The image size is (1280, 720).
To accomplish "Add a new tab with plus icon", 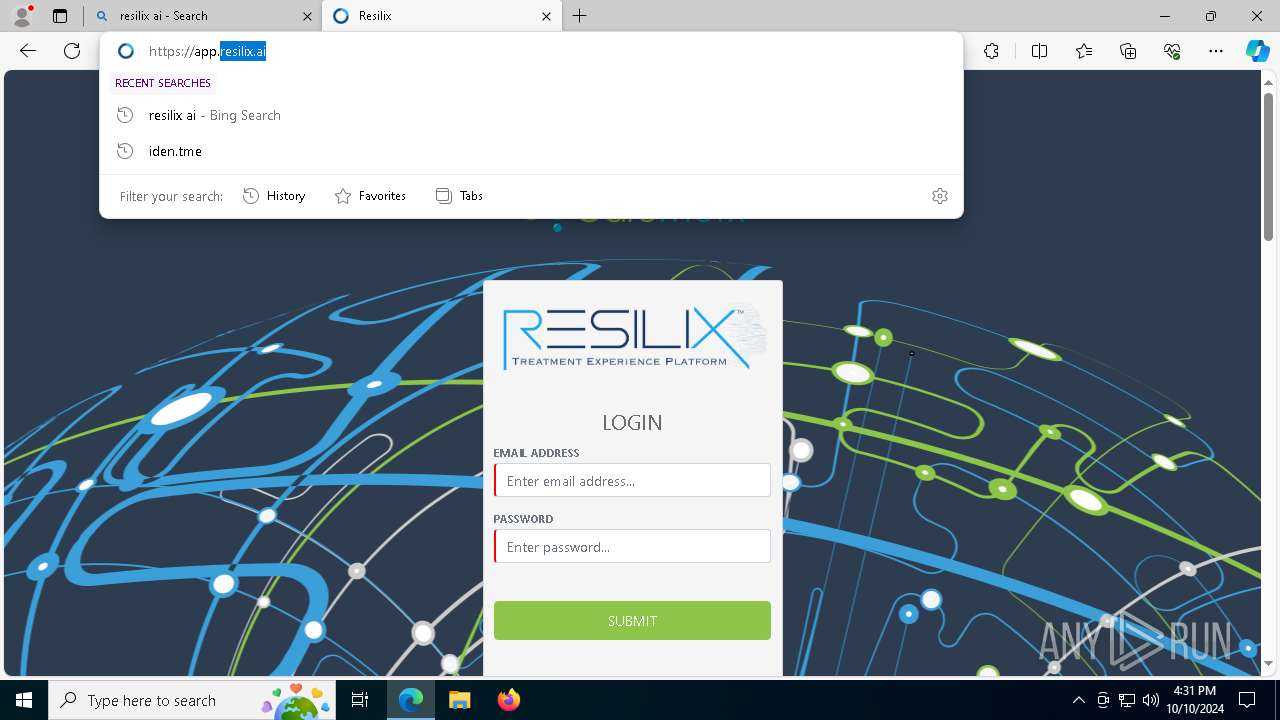I will click(580, 16).
